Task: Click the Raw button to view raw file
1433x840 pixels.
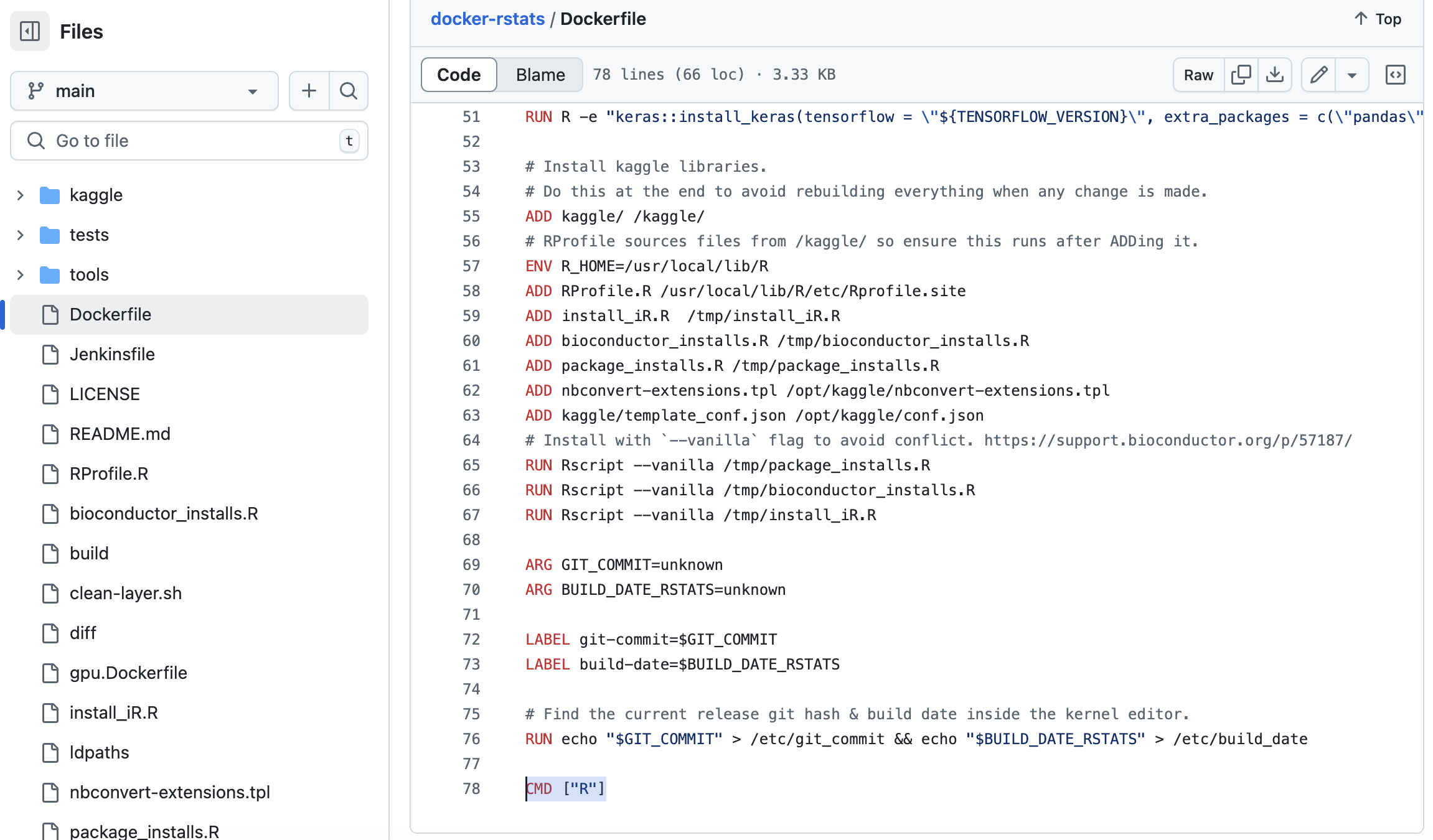Action: (1198, 74)
